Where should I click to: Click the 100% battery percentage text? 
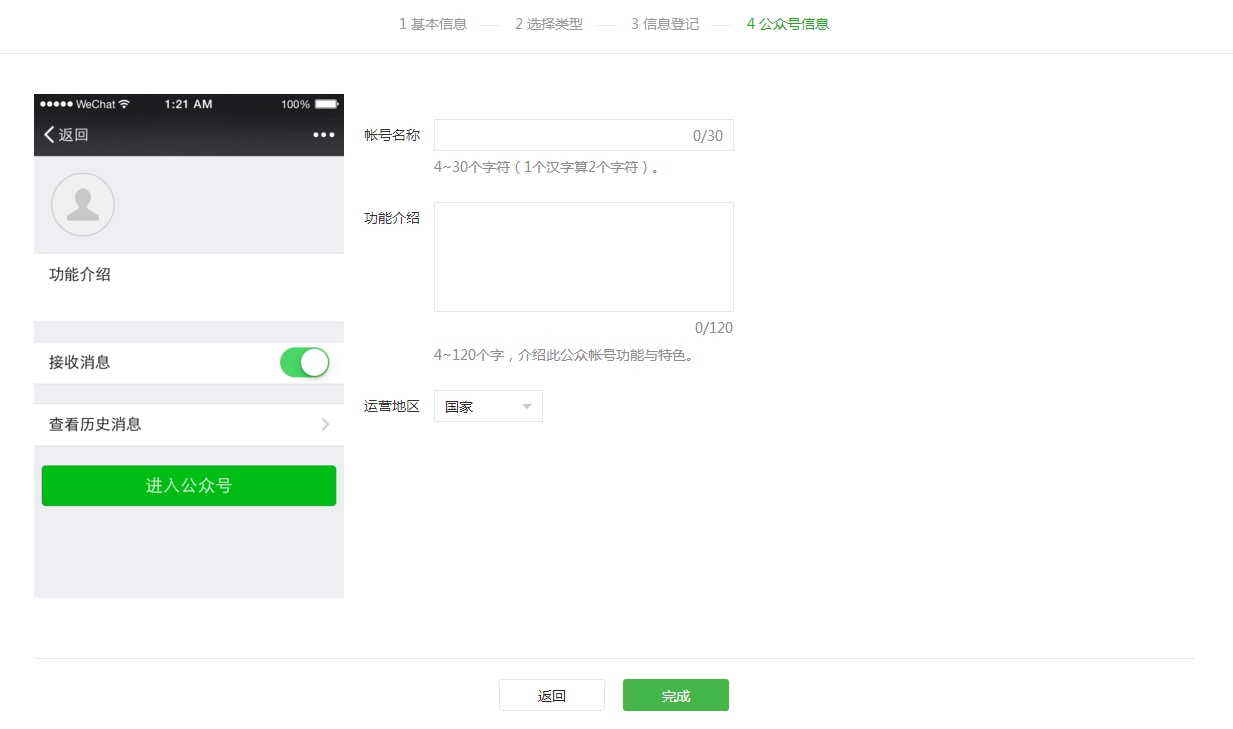[295, 104]
